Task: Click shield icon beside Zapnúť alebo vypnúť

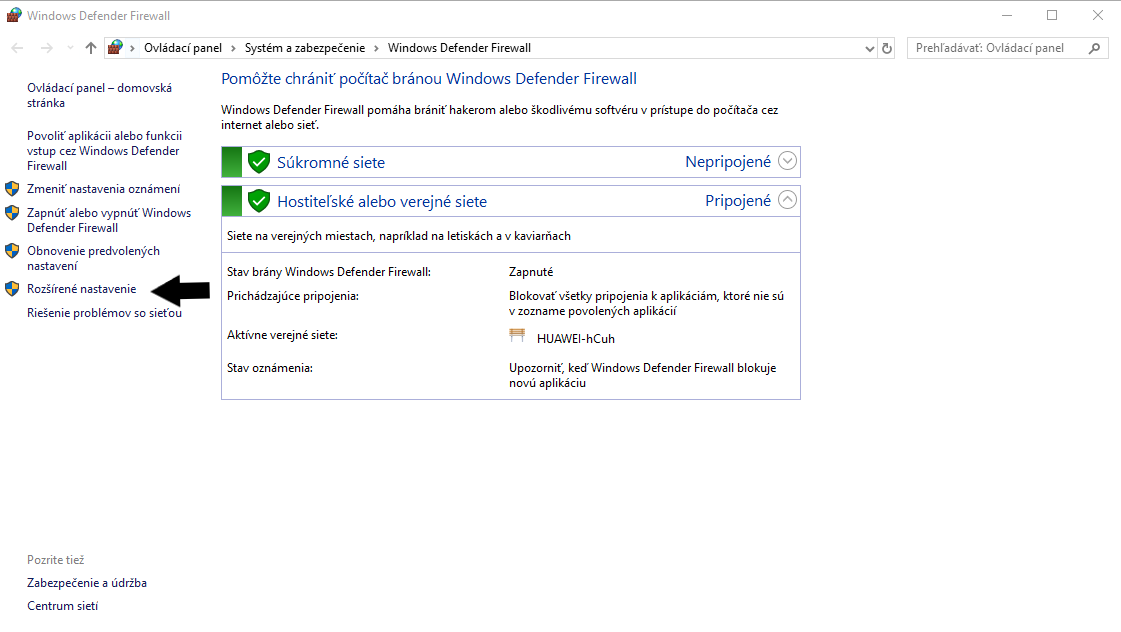Action: (x=12, y=213)
